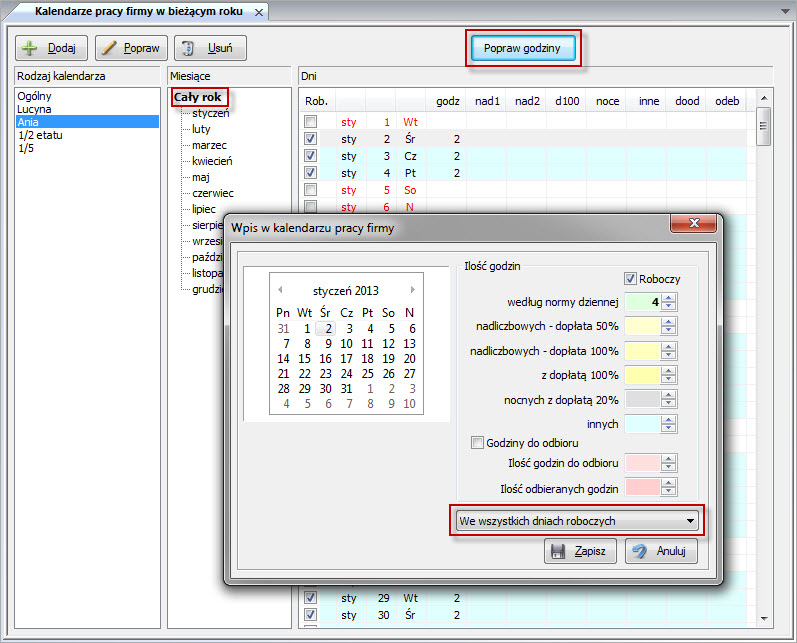Increase Ilość odbieranych godzin value
797x643 pixels.
tap(668, 483)
